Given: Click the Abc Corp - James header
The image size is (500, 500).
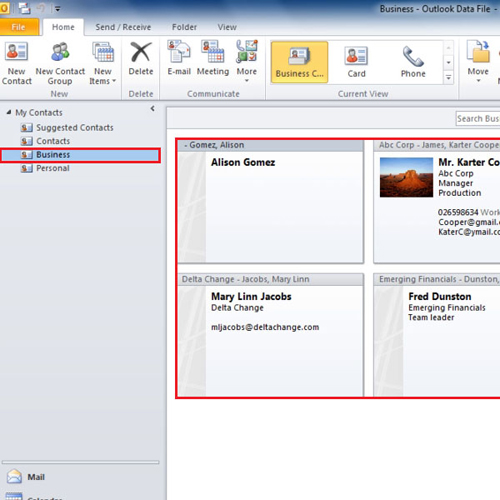Looking at the screenshot, I should coord(437,145).
